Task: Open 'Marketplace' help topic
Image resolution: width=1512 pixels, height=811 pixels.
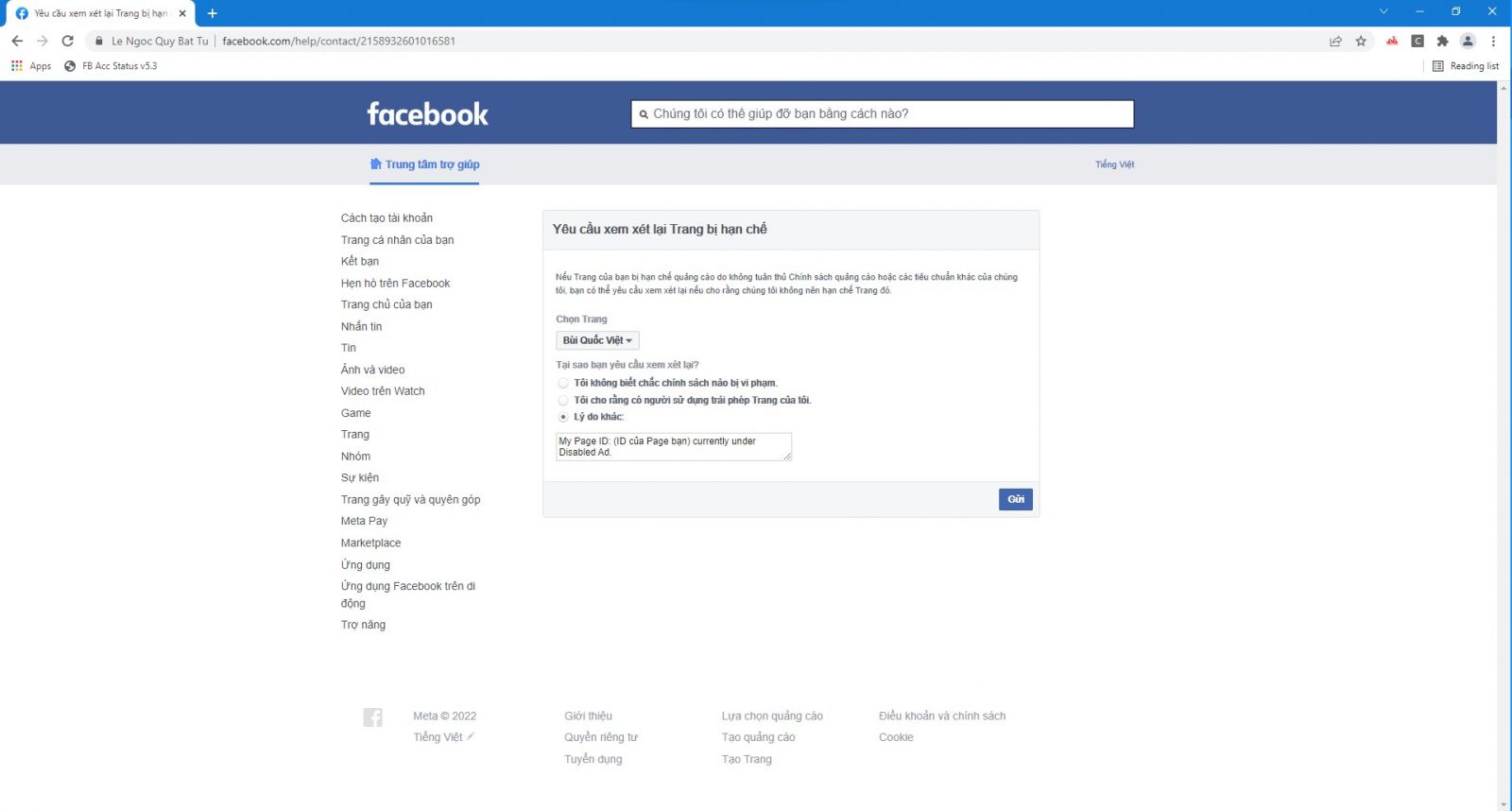Action: (370, 544)
